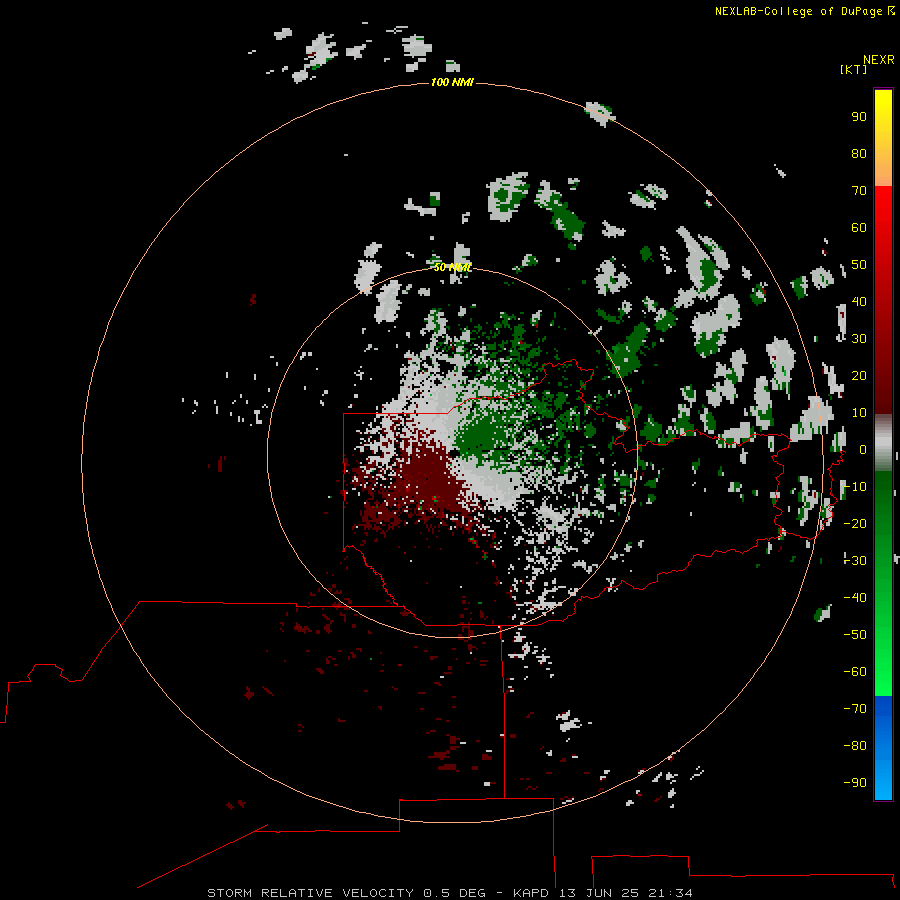The height and width of the screenshot is (900, 900).
Task: Click the 90 value on the velocity scale
Action: pos(859,117)
